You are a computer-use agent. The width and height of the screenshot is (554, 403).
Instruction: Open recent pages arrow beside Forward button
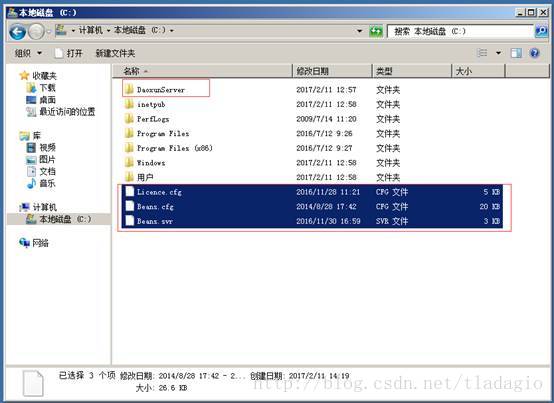click(49, 31)
